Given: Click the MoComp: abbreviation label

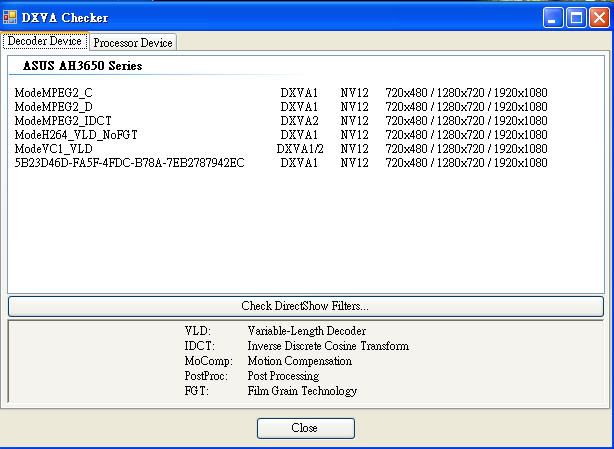Looking at the screenshot, I should pos(209,361).
